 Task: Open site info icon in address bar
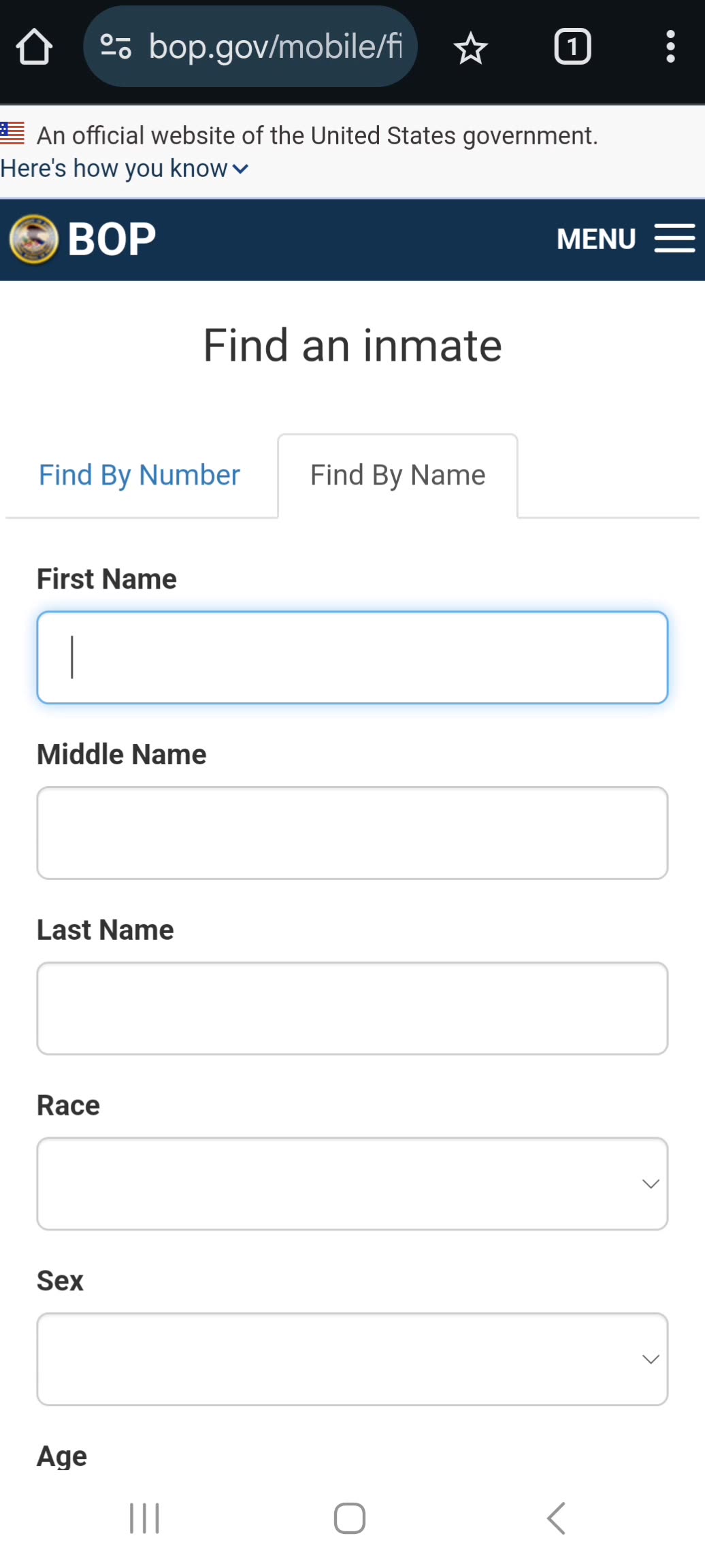pos(115,47)
